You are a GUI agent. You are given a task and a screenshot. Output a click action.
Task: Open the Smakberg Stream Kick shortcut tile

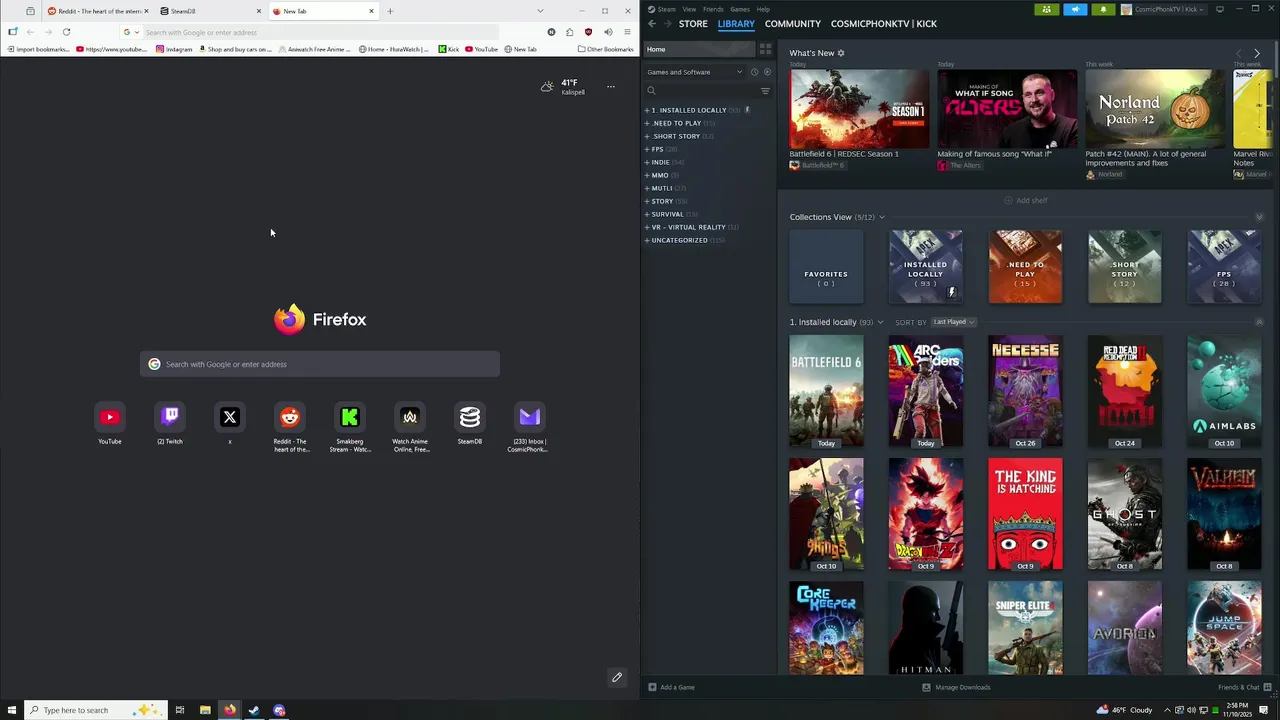click(x=350, y=417)
